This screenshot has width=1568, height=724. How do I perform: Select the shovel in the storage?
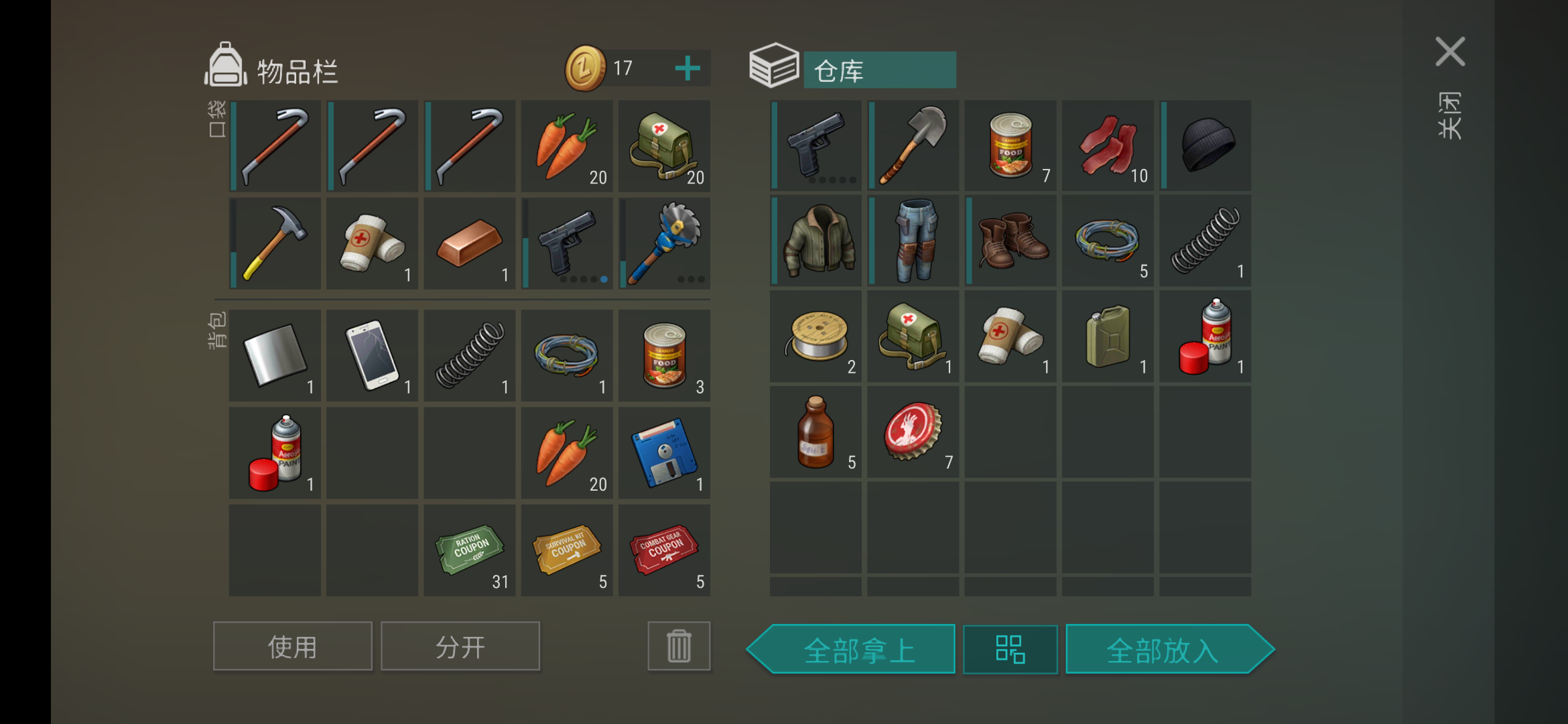click(913, 145)
